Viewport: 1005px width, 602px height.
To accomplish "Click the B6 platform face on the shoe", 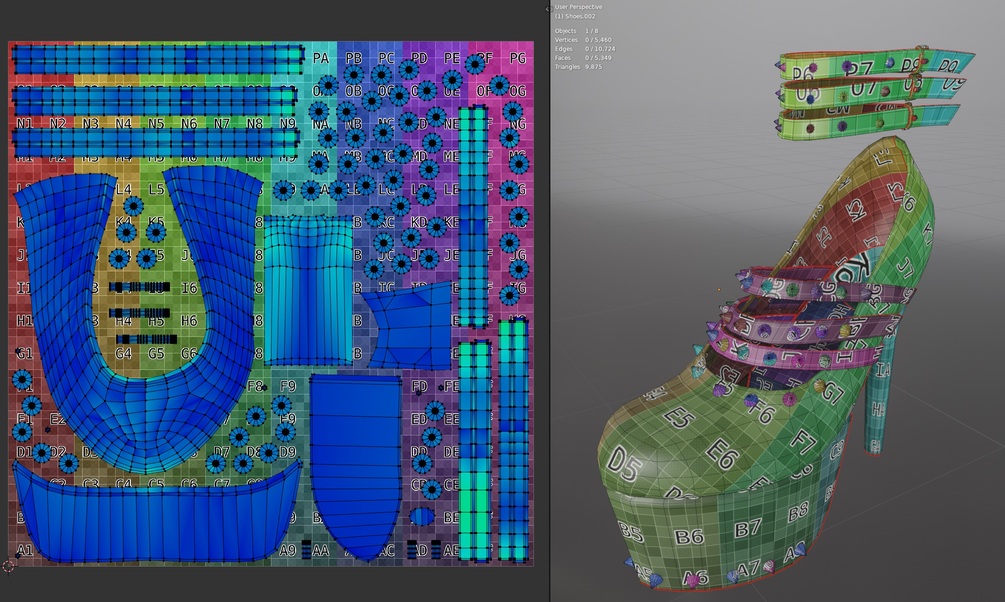I will click(x=690, y=536).
